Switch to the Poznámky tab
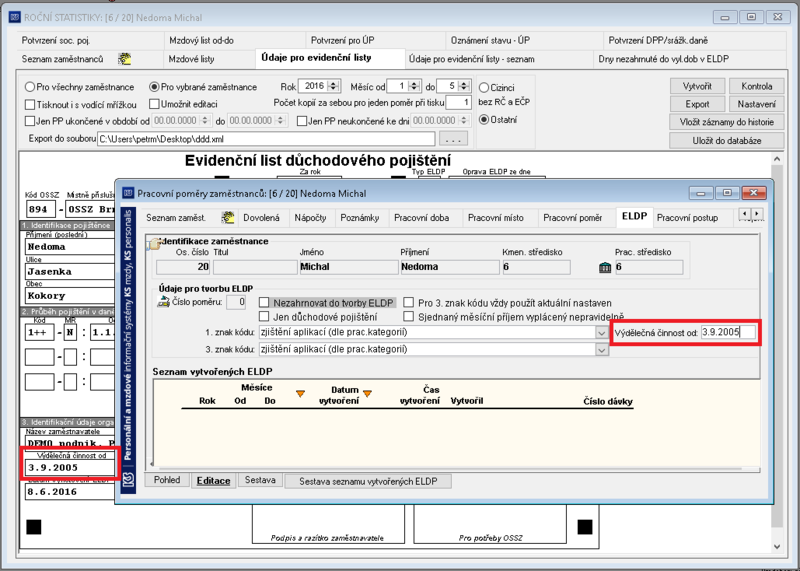The image size is (800, 571). (360, 218)
